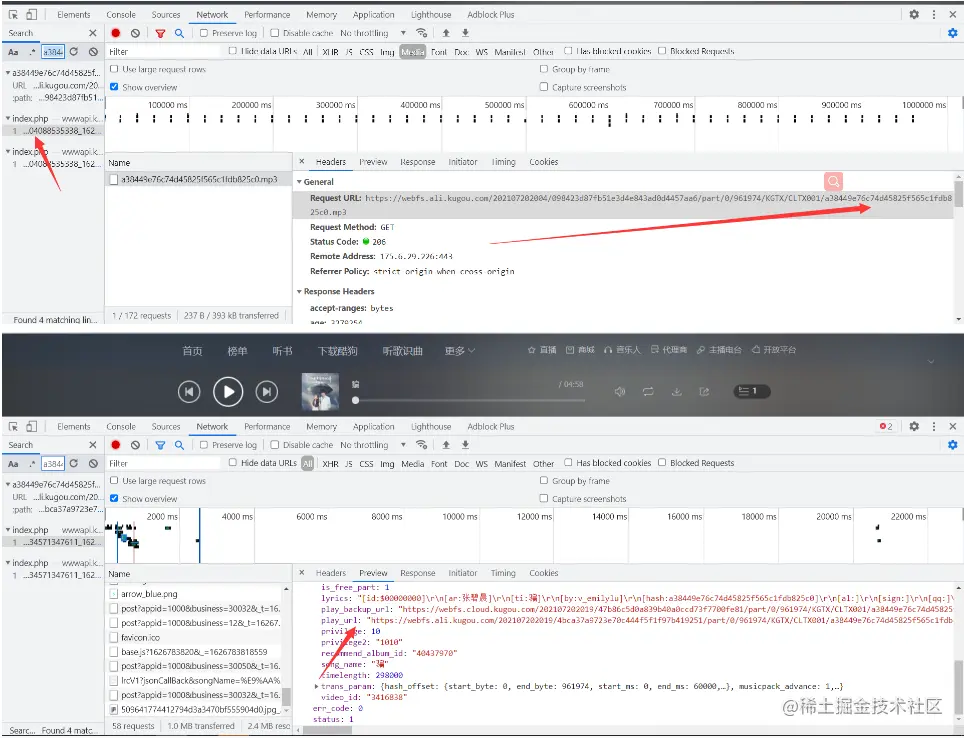Toggle match case Aa in top Search pane

pos(13,52)
